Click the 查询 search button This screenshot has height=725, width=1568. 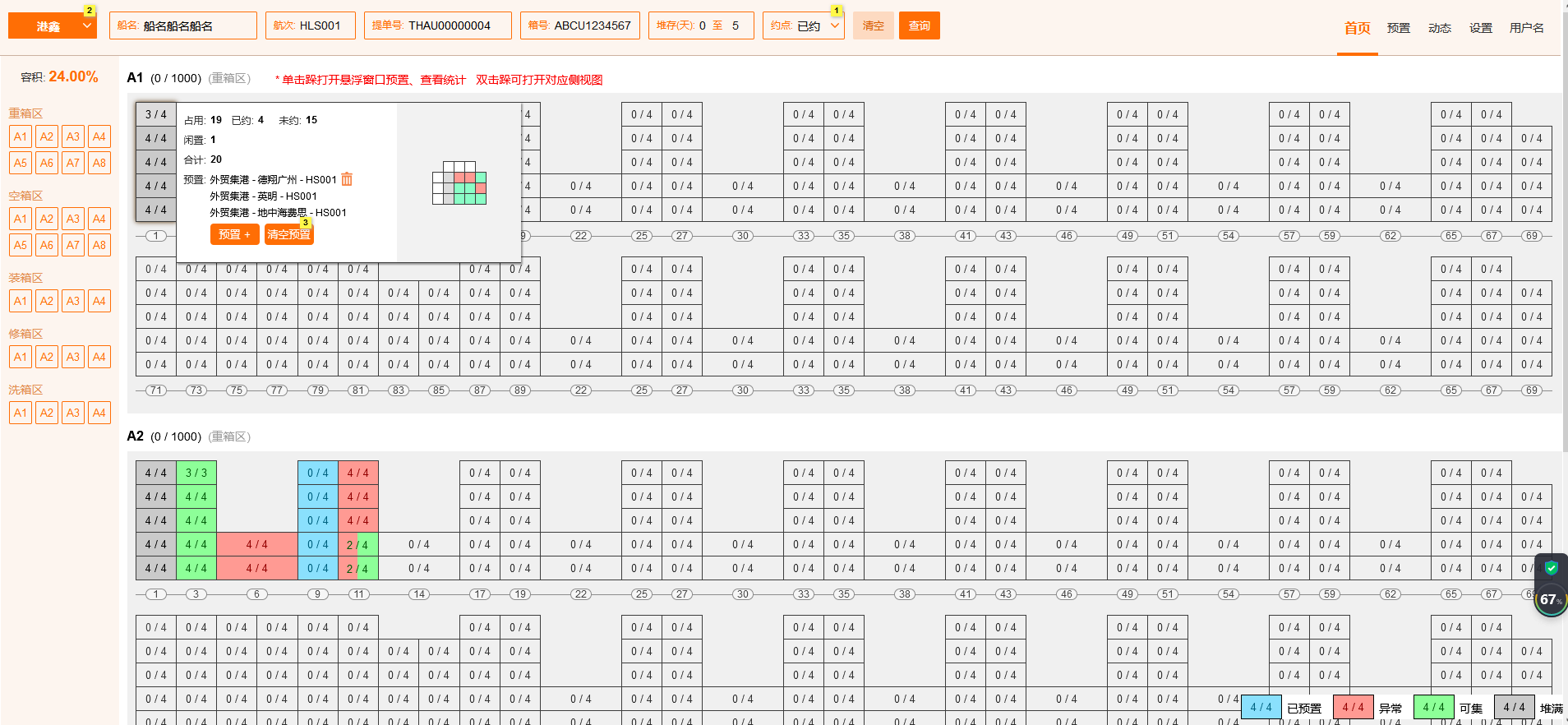920,25
